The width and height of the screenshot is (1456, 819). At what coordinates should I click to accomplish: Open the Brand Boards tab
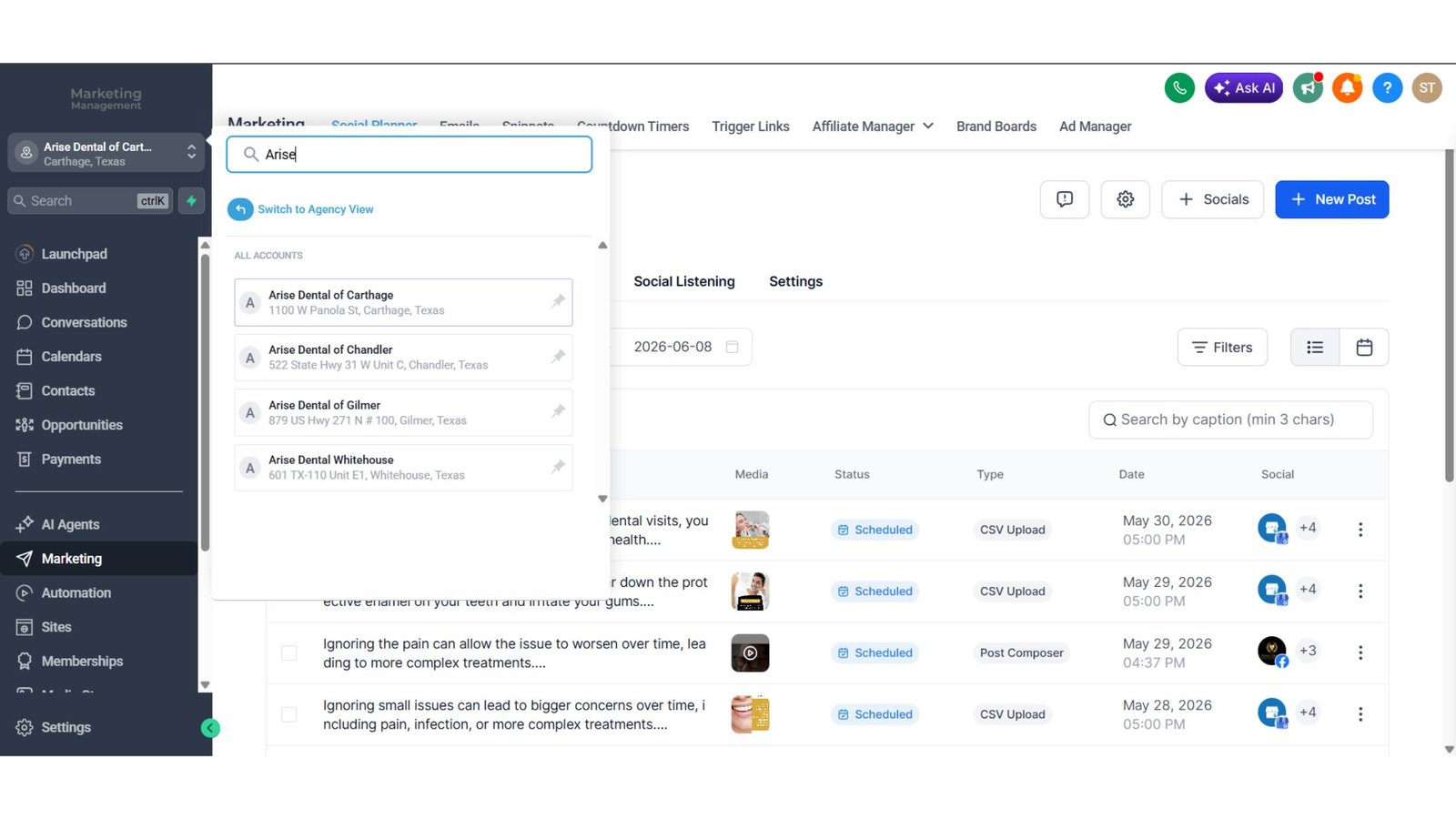click(x=996, y=126)
